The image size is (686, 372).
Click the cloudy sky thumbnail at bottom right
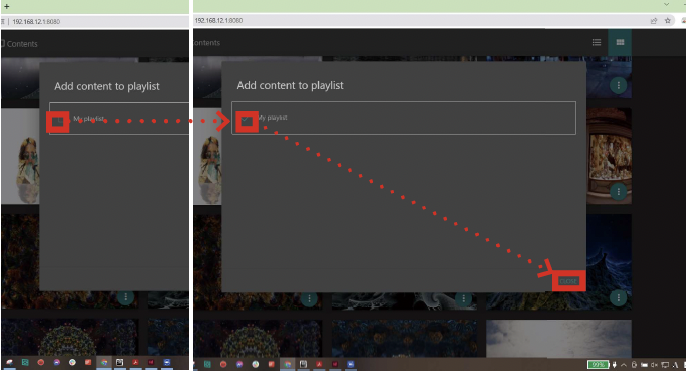(559, 339)
